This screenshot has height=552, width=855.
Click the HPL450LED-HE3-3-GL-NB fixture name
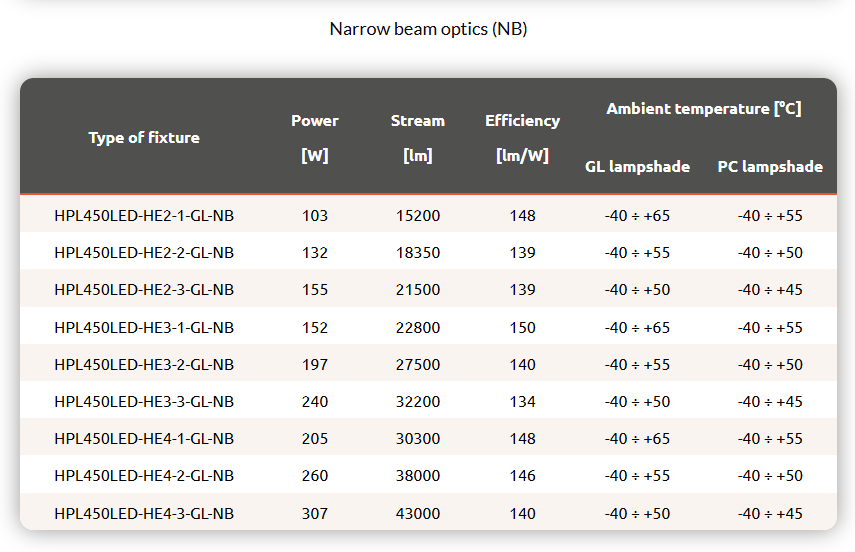click(144, 402)
